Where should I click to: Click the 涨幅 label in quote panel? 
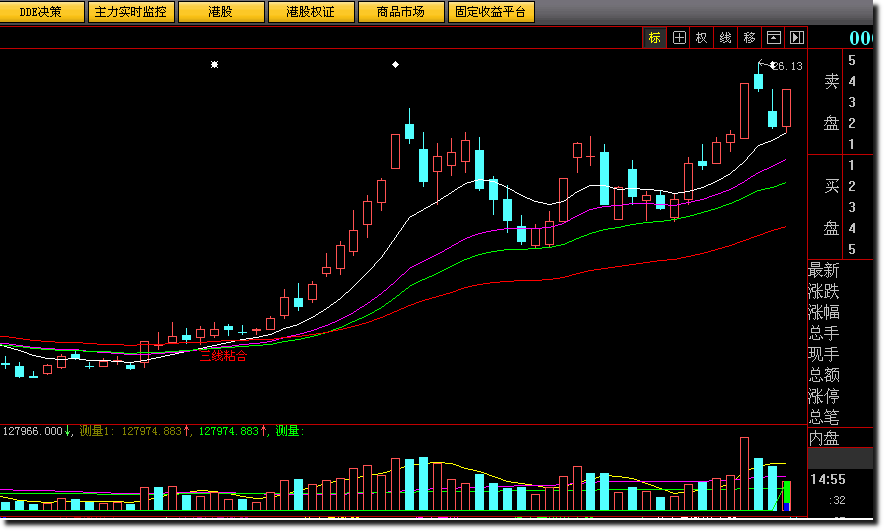[824, 312]
